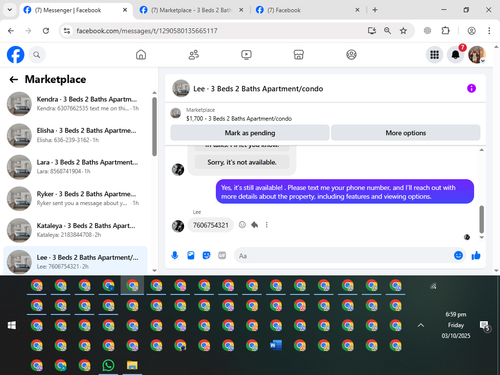
Task: Click the More options button
Action: [406, 133]
